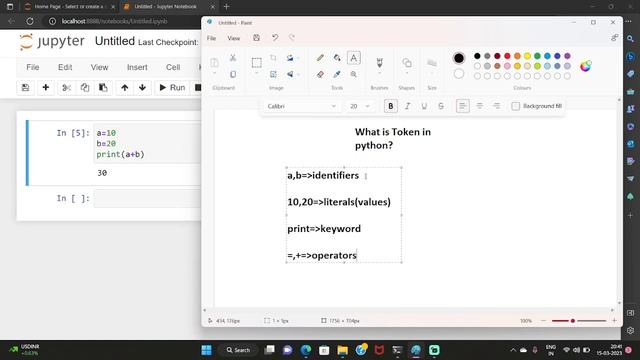
Task: Open a new browser tab
Action: 227,7
